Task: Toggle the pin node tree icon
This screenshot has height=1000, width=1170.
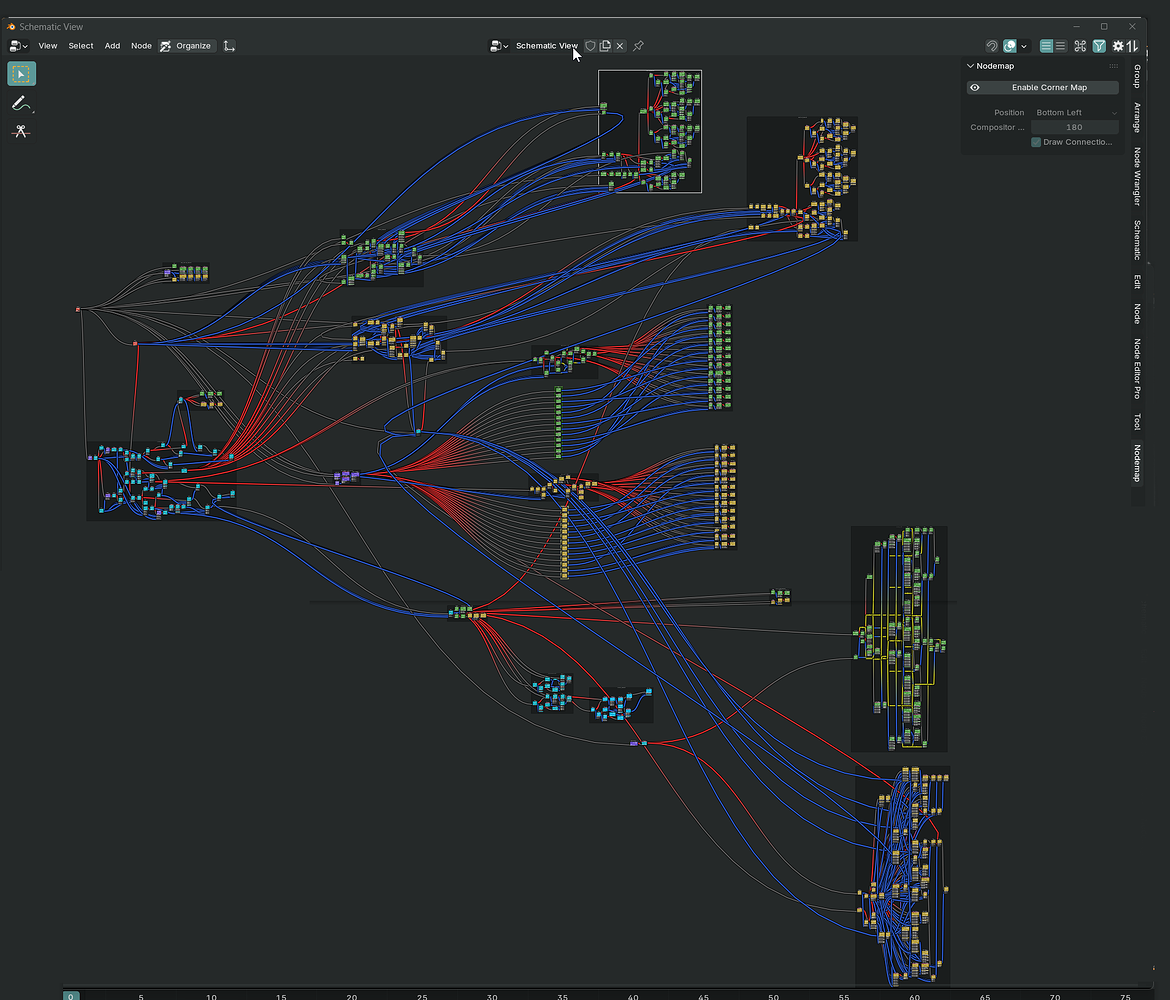Action: (638, 46)
